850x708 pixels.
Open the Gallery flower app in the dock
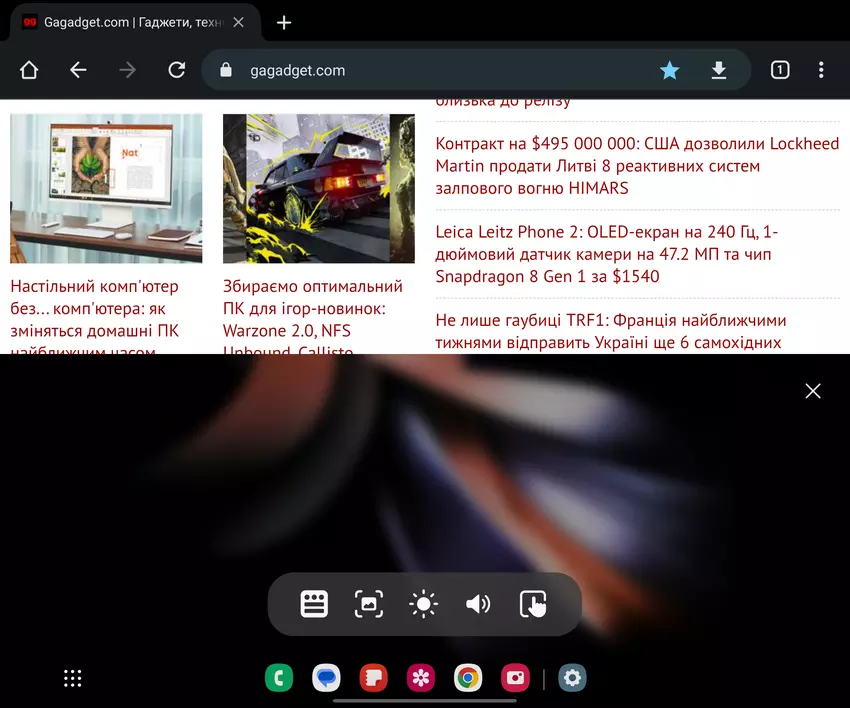pyautogui.click(x=420, y=678)
